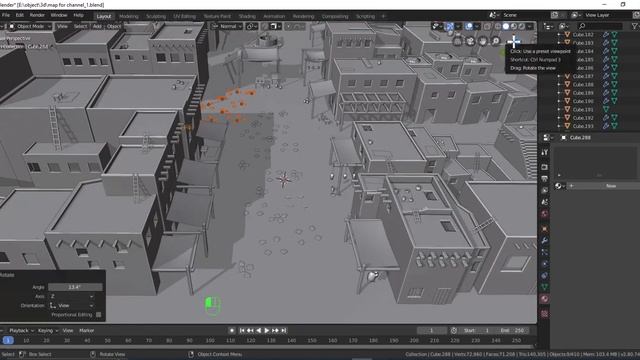
Task: Toggle proportional editing in viewport header
Action: 289,26
